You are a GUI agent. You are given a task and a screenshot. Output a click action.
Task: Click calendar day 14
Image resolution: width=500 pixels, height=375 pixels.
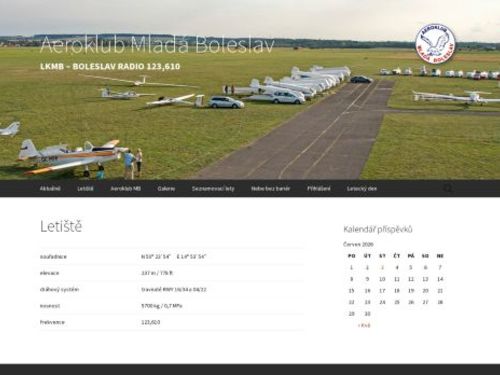point(440,279)
